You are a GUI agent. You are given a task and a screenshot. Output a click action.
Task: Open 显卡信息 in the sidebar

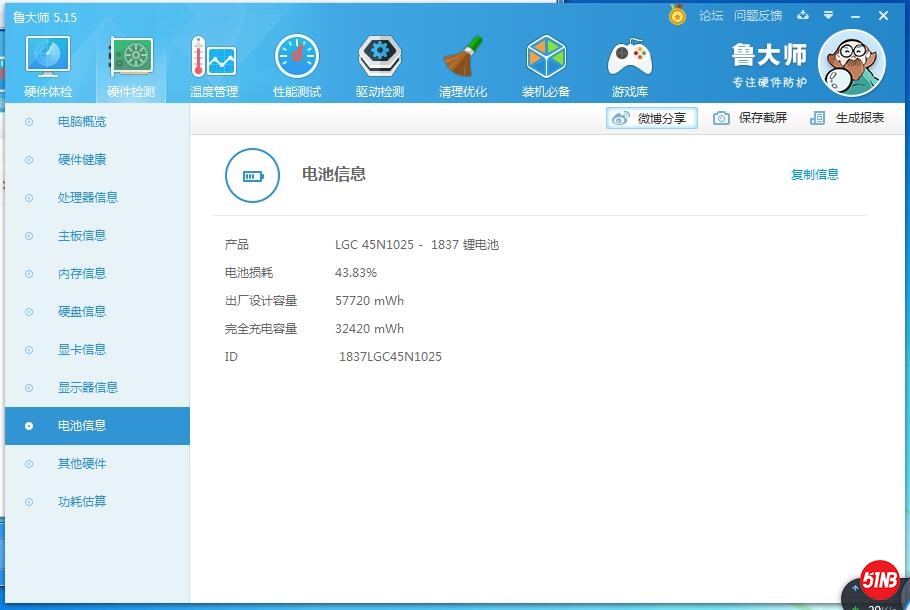[x=82, y=350]
